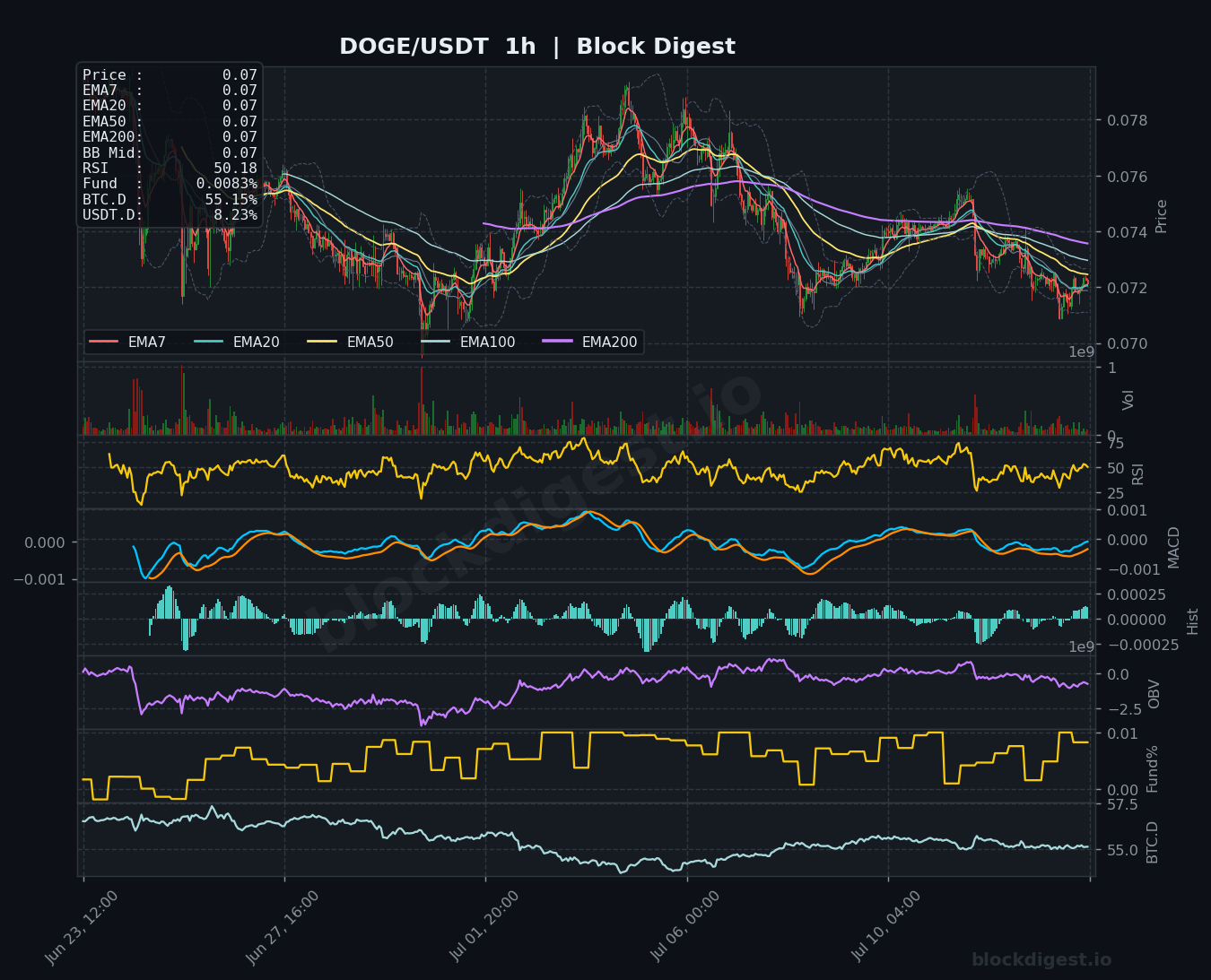Viewport: 1211px width, 980px height.
Task: Click the red EMA7 legend line swatch
Action: tap(104, 342)
